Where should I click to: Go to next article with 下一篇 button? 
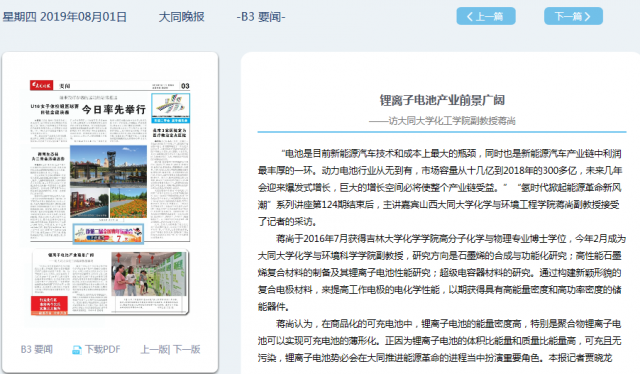click(x=573, y=16)
